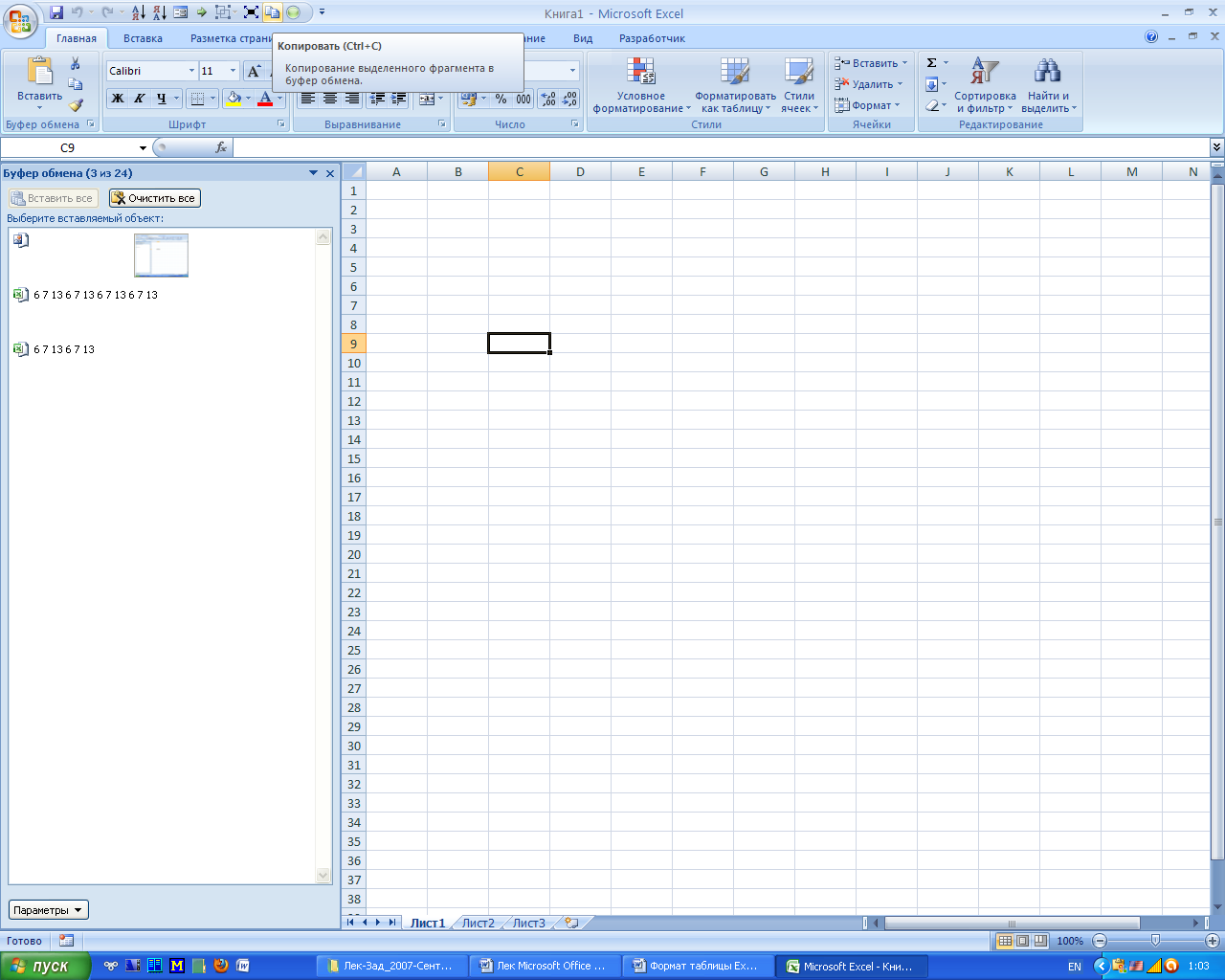Click Очистить все in clipboard pane
Viewport: 1225px width, 980px height.
(x=155, y=198)
